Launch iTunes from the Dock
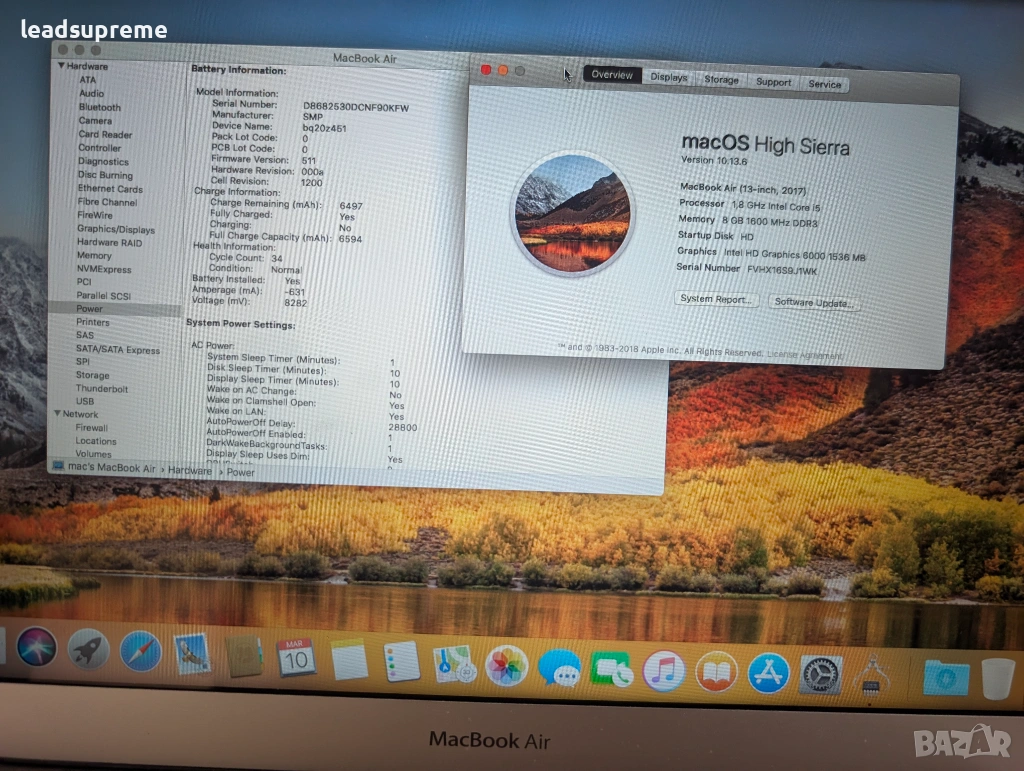Viewport: 1024px width, 771px height. tap(664, 670)
